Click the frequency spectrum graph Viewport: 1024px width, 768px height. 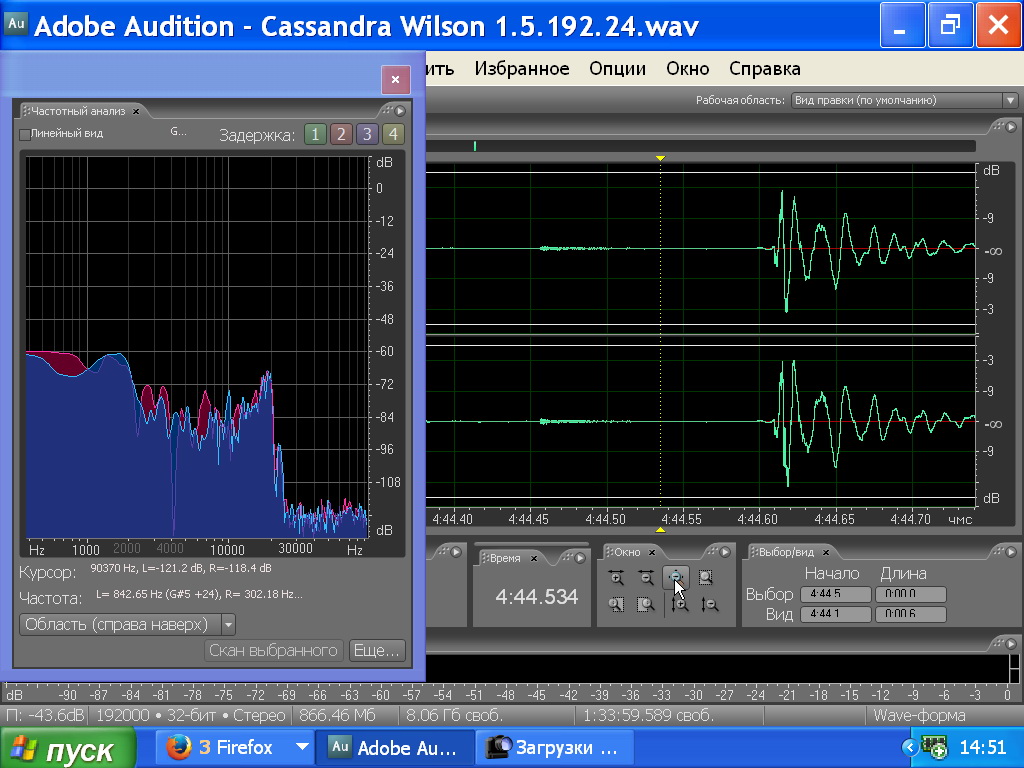pyautogui.click(x=197, y=347)
